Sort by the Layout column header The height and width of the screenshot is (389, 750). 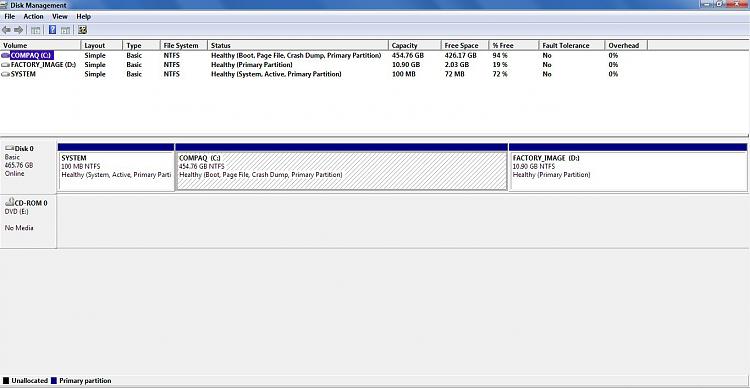pyautogui.click(x=101, y=45)
